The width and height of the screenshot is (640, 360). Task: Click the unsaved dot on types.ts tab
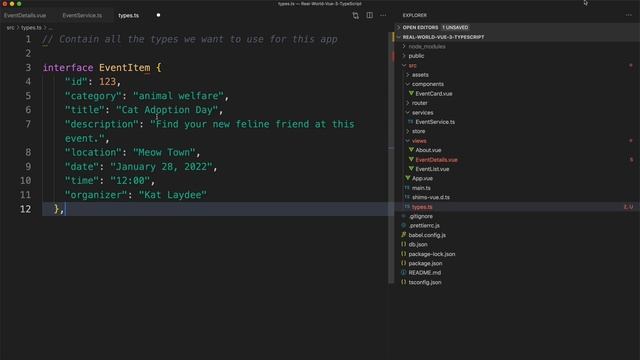pyautogui.click(x=158, y=16)
